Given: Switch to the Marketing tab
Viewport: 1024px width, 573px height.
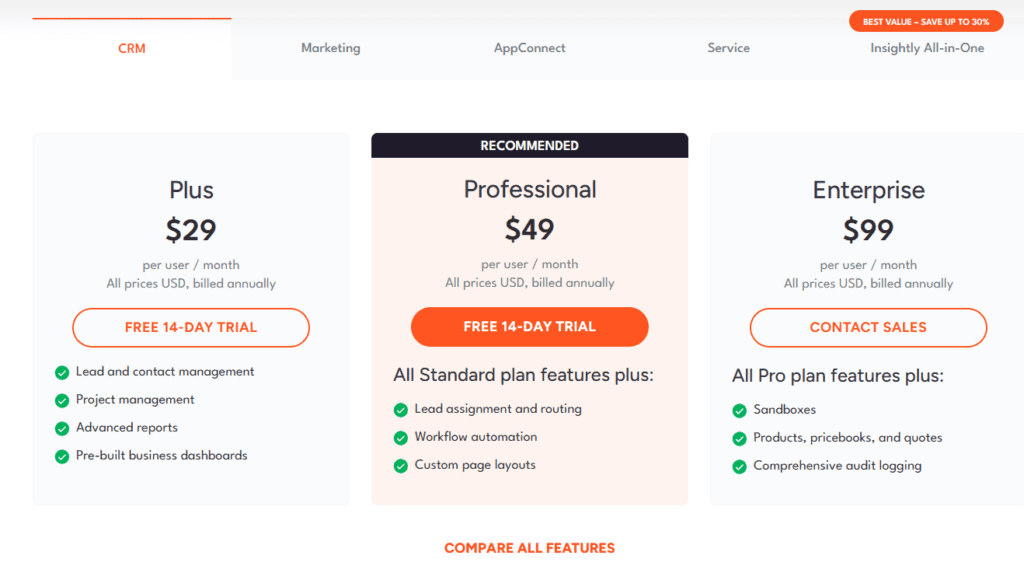Looking at the screenshot, I should (x=330, y=48).
